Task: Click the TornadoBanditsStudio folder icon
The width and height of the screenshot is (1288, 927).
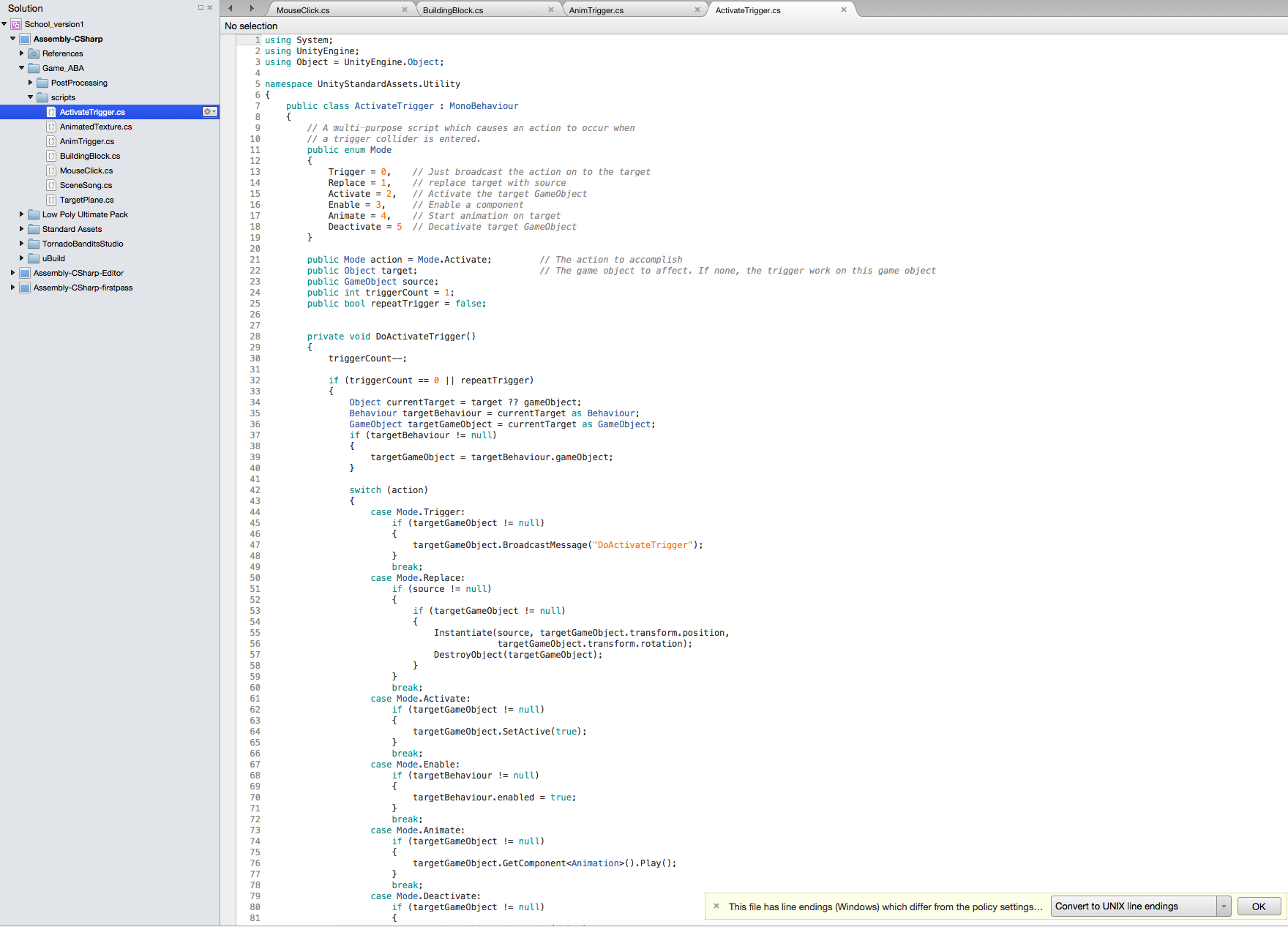Action: tap(34, 244)
